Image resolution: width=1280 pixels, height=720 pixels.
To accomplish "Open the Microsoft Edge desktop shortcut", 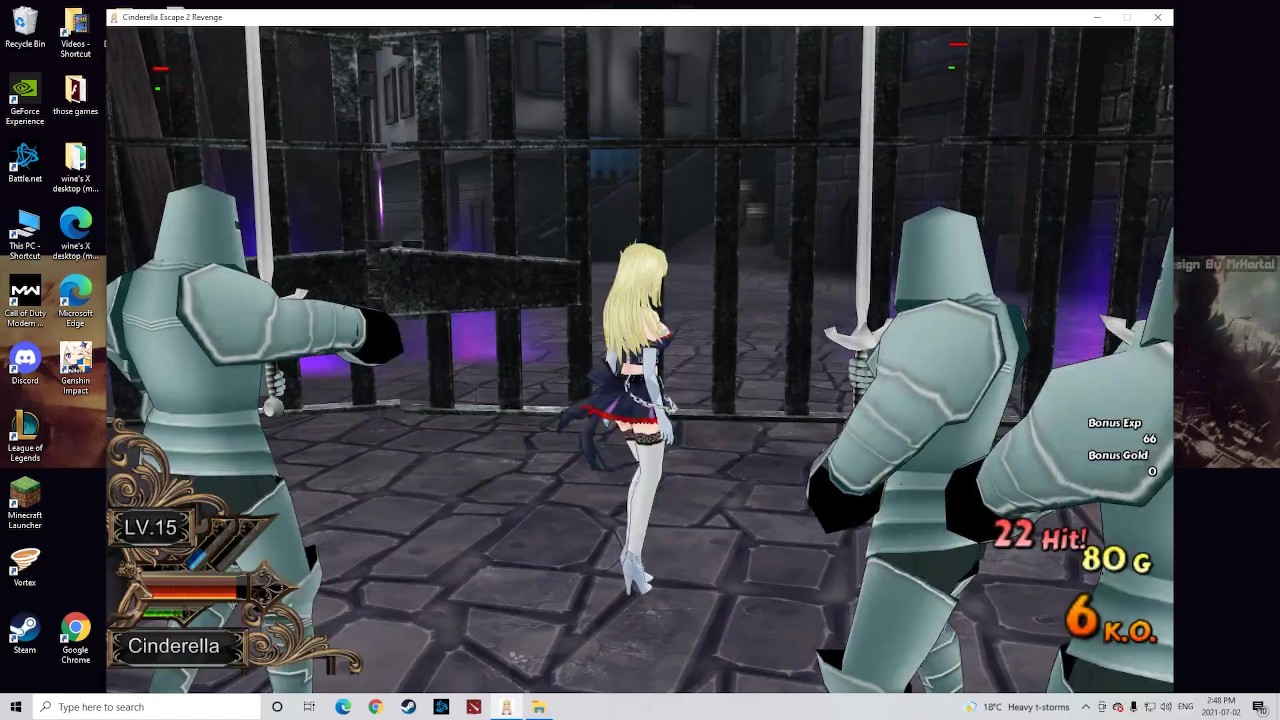I will tap(75, 302).
